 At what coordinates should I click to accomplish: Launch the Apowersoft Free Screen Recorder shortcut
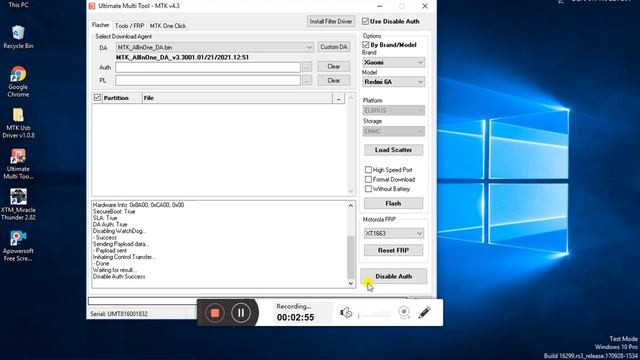(18, 246)
